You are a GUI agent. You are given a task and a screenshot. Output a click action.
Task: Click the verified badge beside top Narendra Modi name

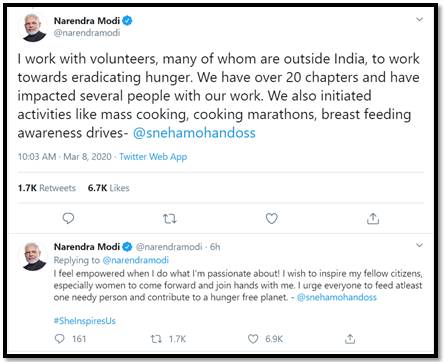[x=127, y=21]
